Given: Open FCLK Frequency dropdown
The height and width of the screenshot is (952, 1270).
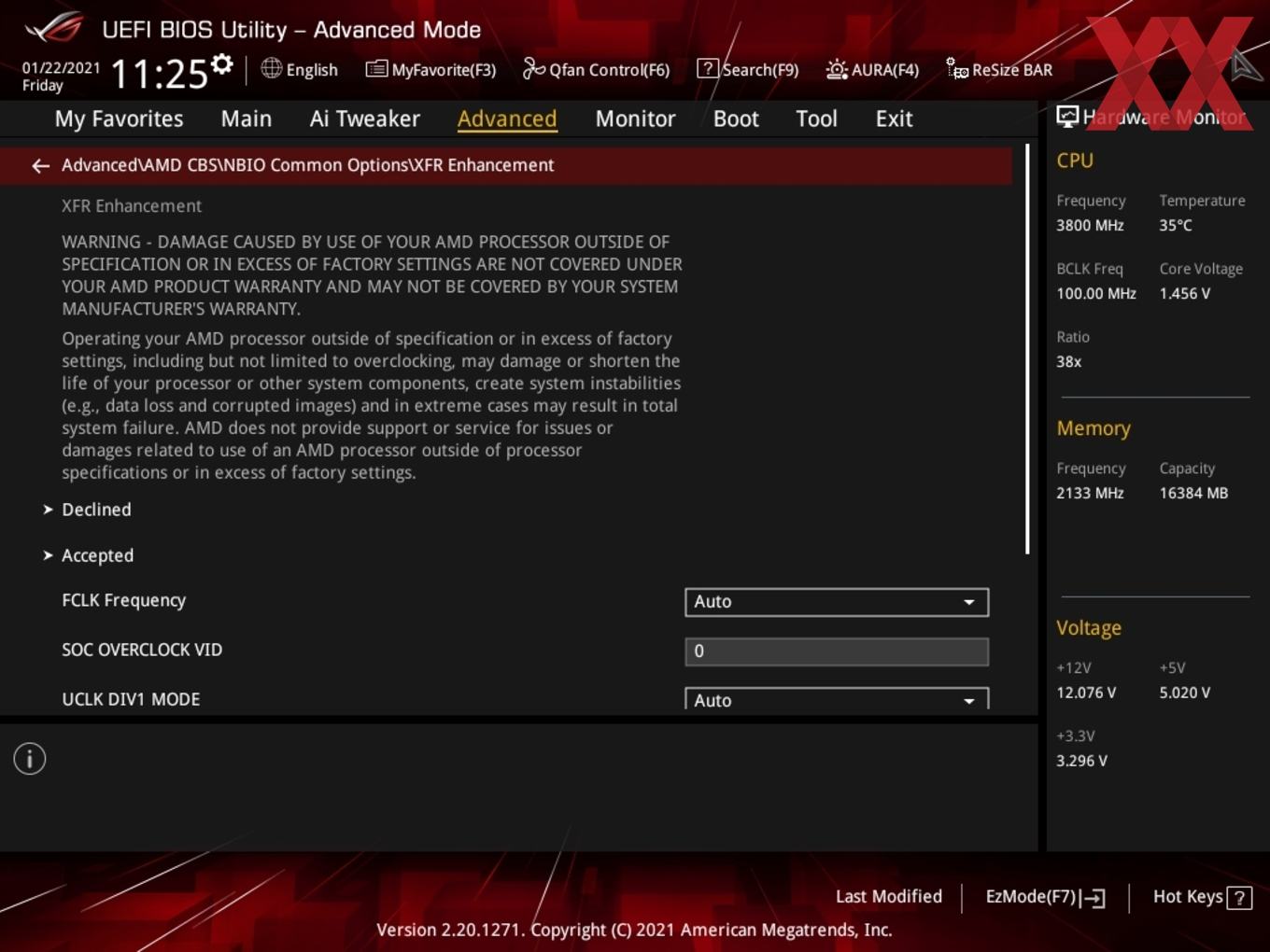Looking at the screenshot, I should point(837,602).
